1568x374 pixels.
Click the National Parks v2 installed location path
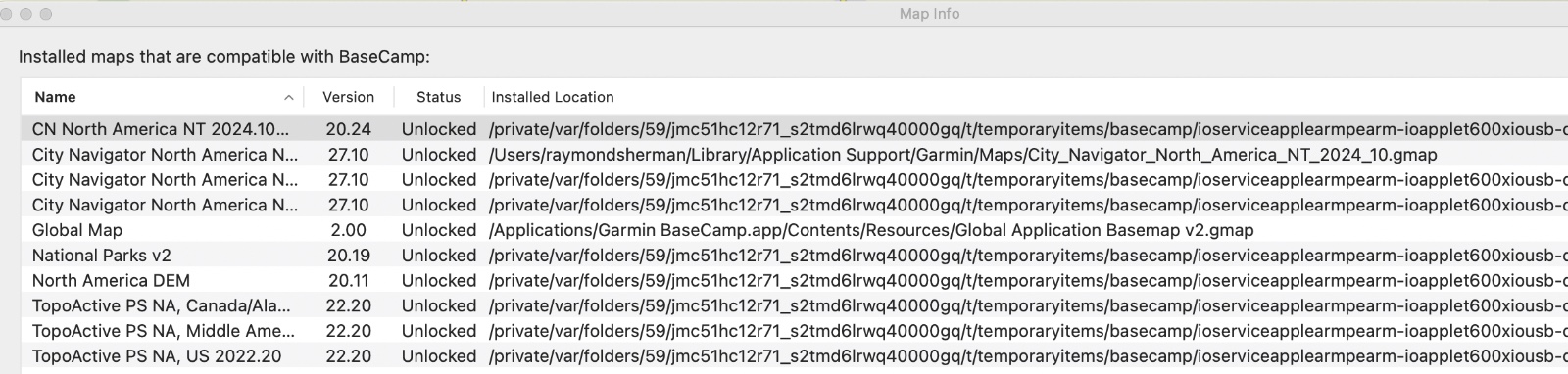(1028, 256)
